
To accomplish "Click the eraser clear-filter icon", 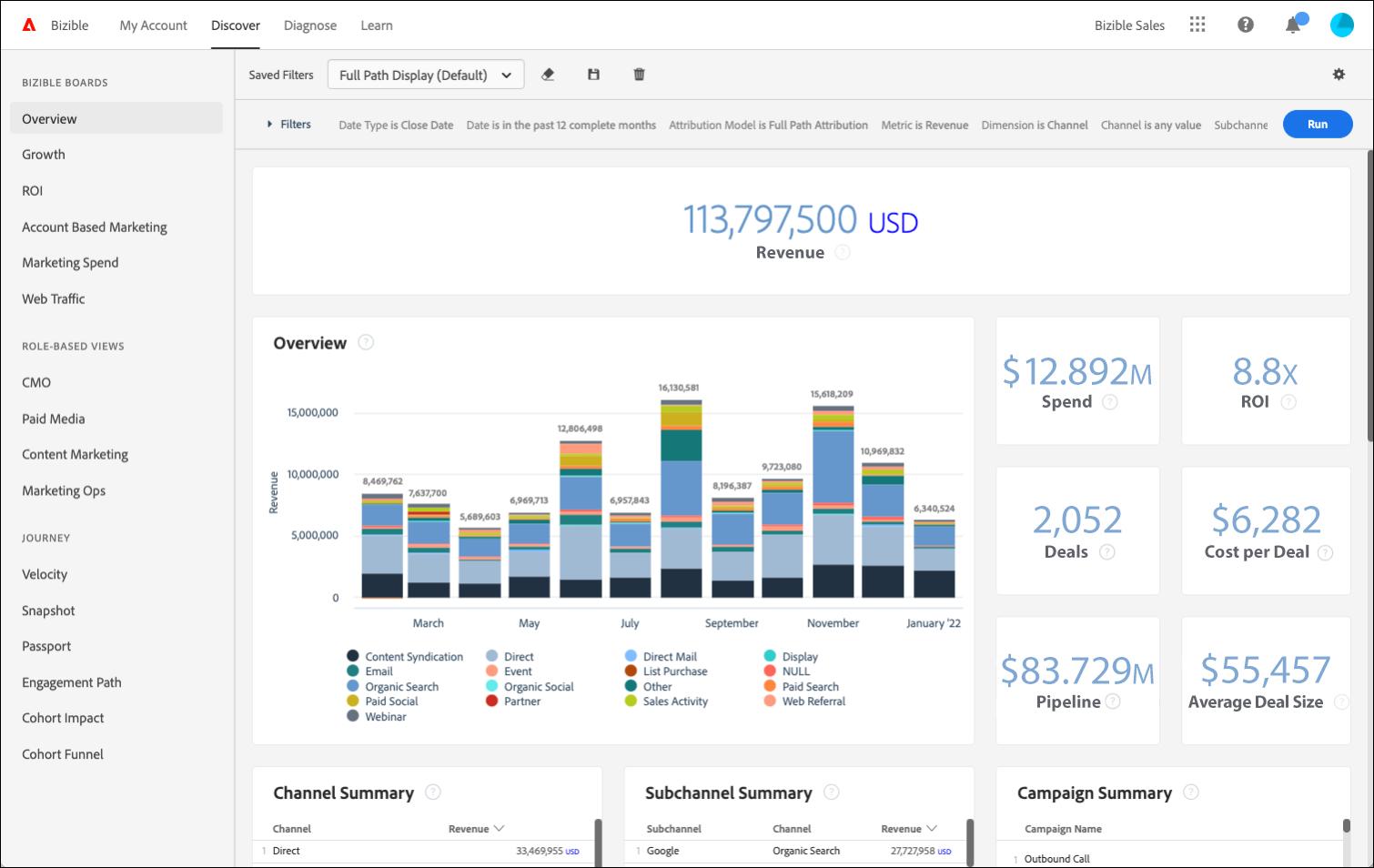I will [x=548, y=75].
